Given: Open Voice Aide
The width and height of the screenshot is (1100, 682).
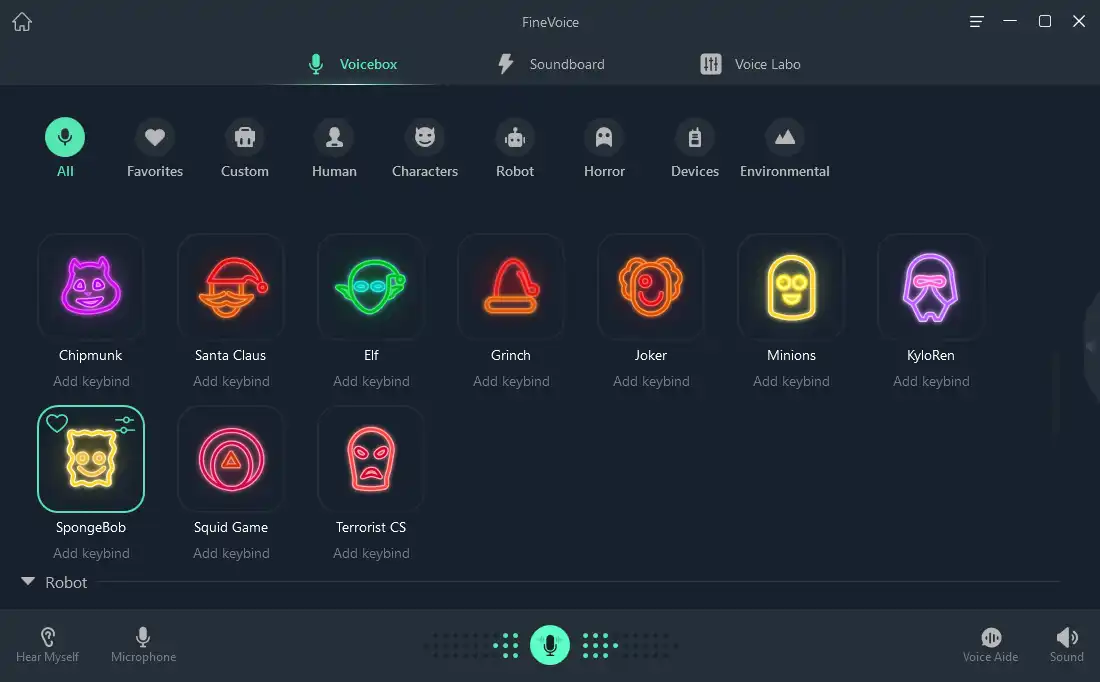Looking at the screenshot, I should tap(991, 645).
